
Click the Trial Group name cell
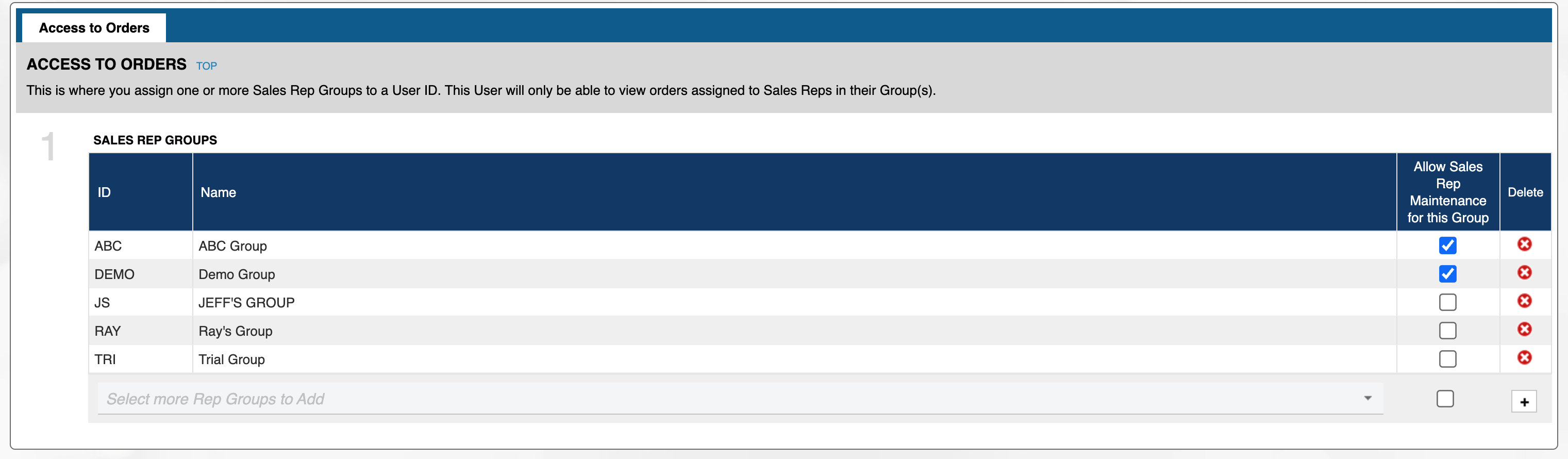click(x=231, y=360)
